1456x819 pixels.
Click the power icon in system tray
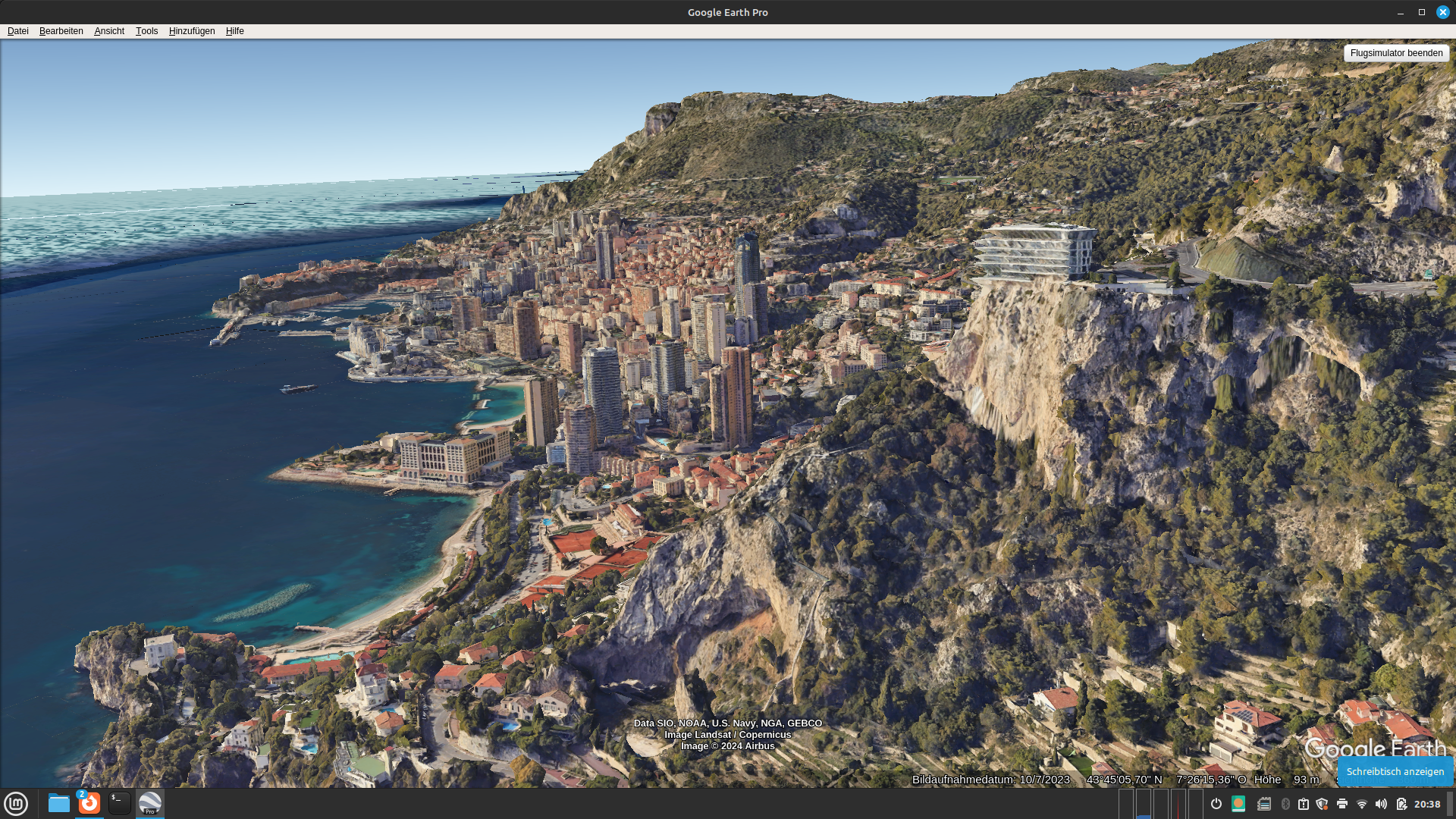pyautogui.click(x=1216, y=804)
